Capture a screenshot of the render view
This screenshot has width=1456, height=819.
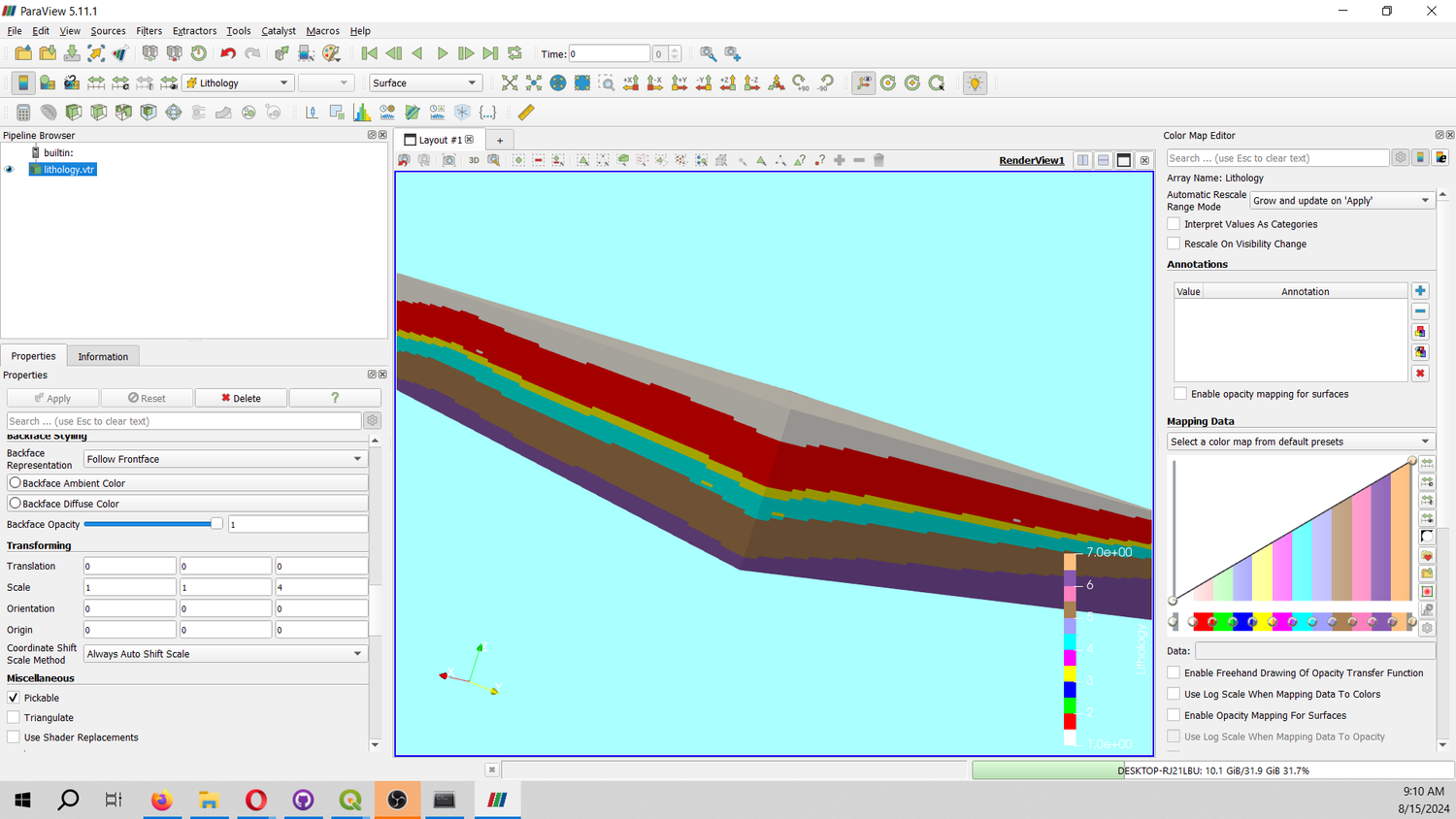(x=448, y=160)
